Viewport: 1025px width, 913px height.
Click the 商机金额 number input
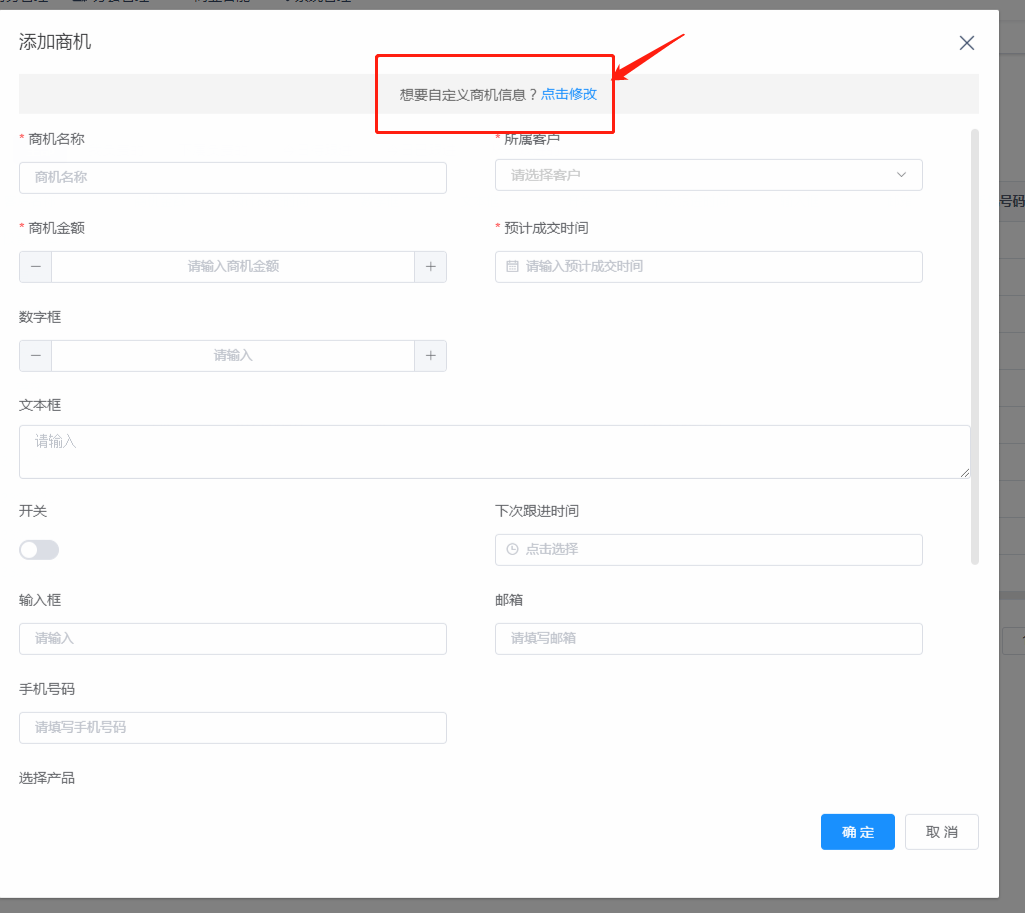click(x=232, y=267)
